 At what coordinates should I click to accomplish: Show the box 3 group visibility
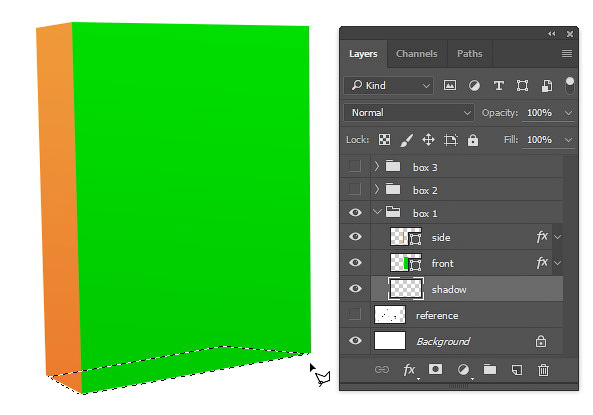tap(355, 166)
